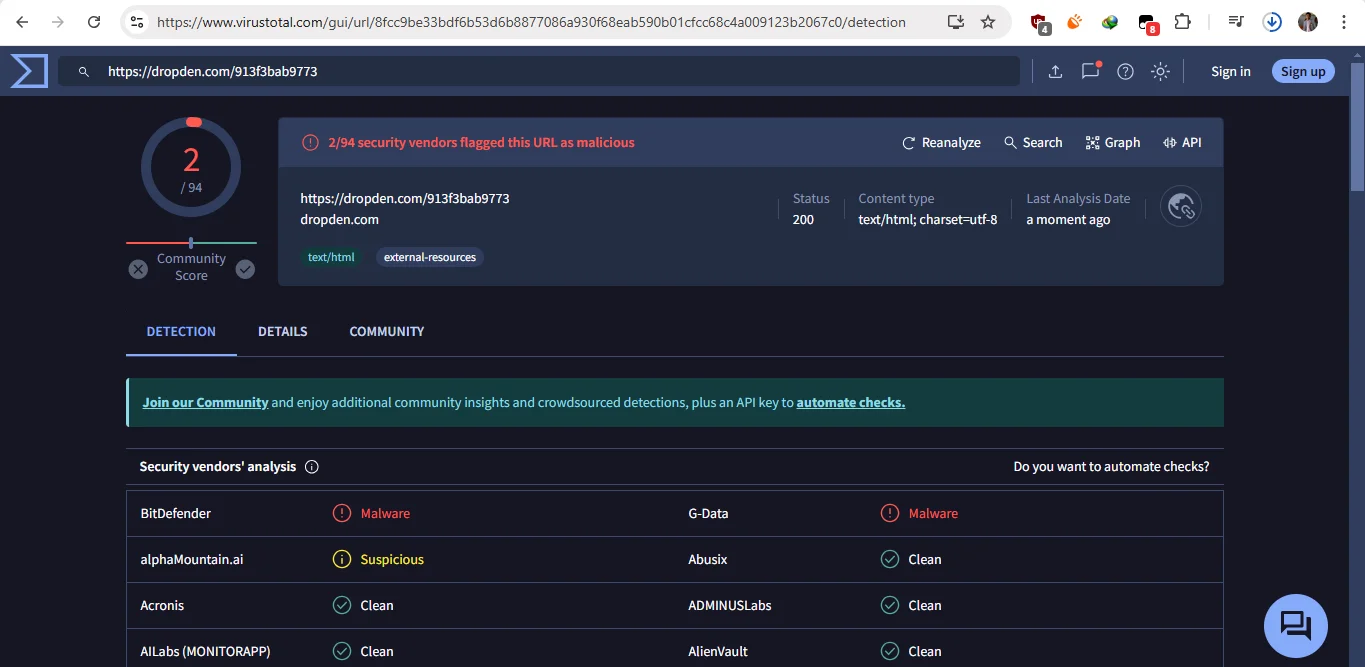
Task: Click the Status 200 value
Action: click(x=803, y=220)
